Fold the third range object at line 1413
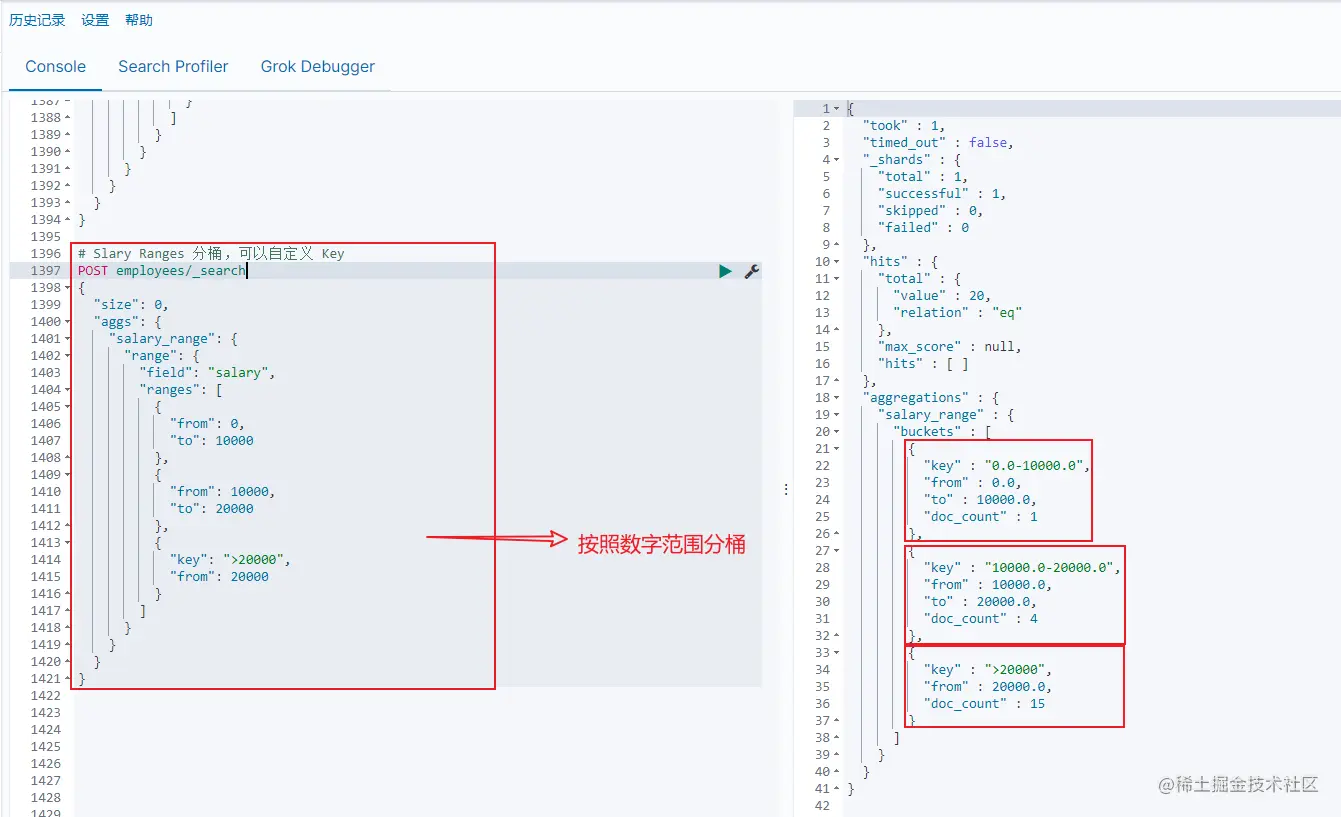This screenshot has height=817, width=1341. pyautogui.click(x=66, y=543)
